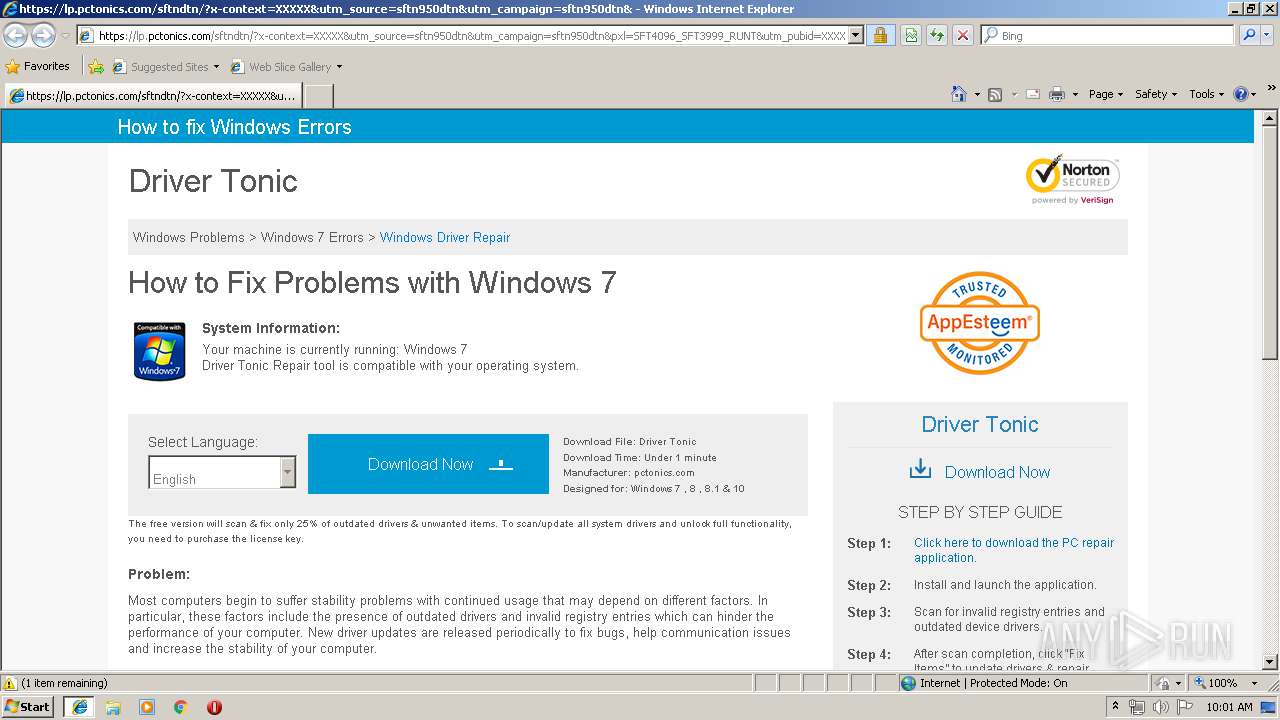Click the Windows 7 compatible logo
Screen dimensions: 1280x720
[160, 350]
